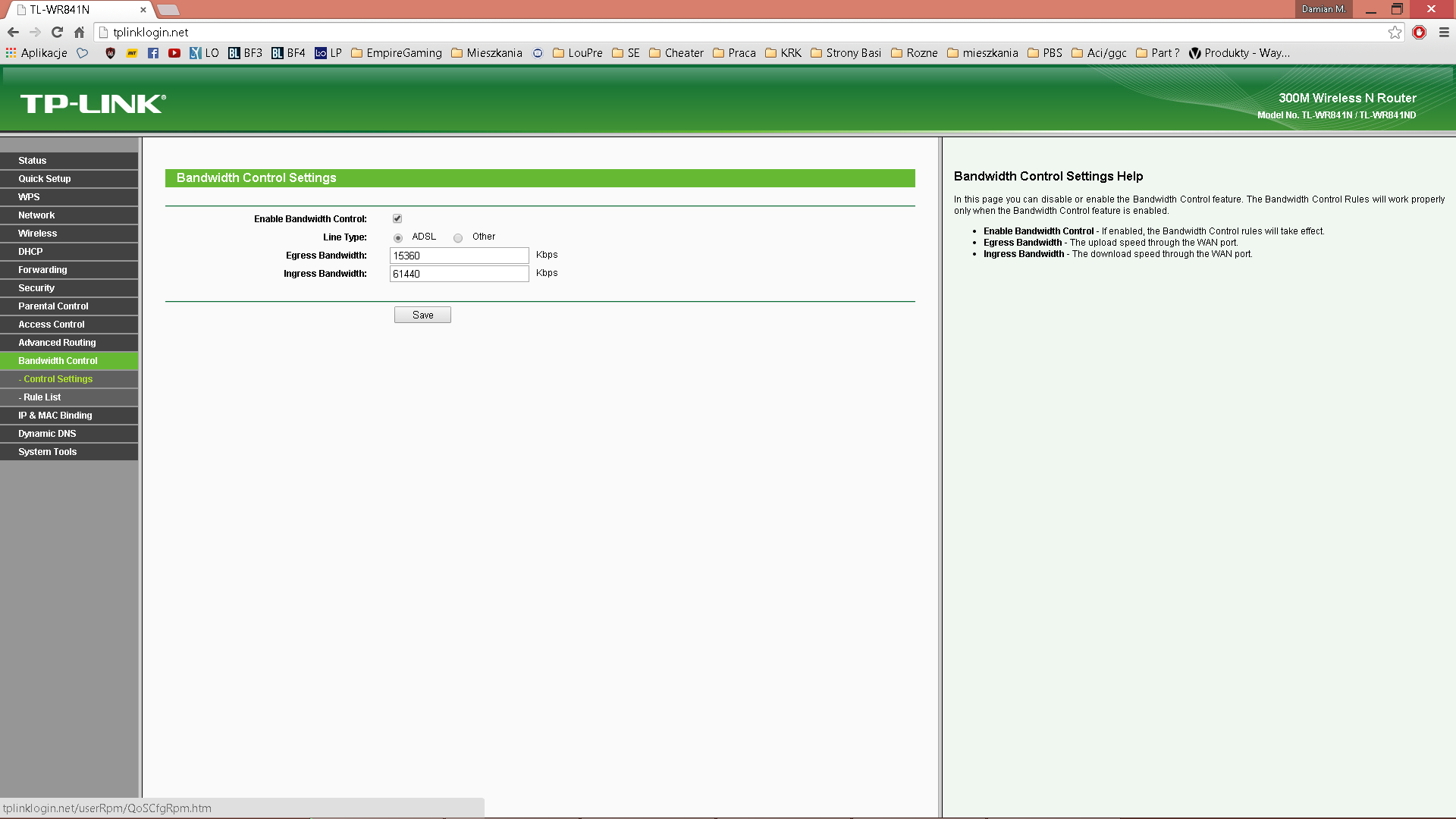Select the ADSL line type radio button

(398, 238)
